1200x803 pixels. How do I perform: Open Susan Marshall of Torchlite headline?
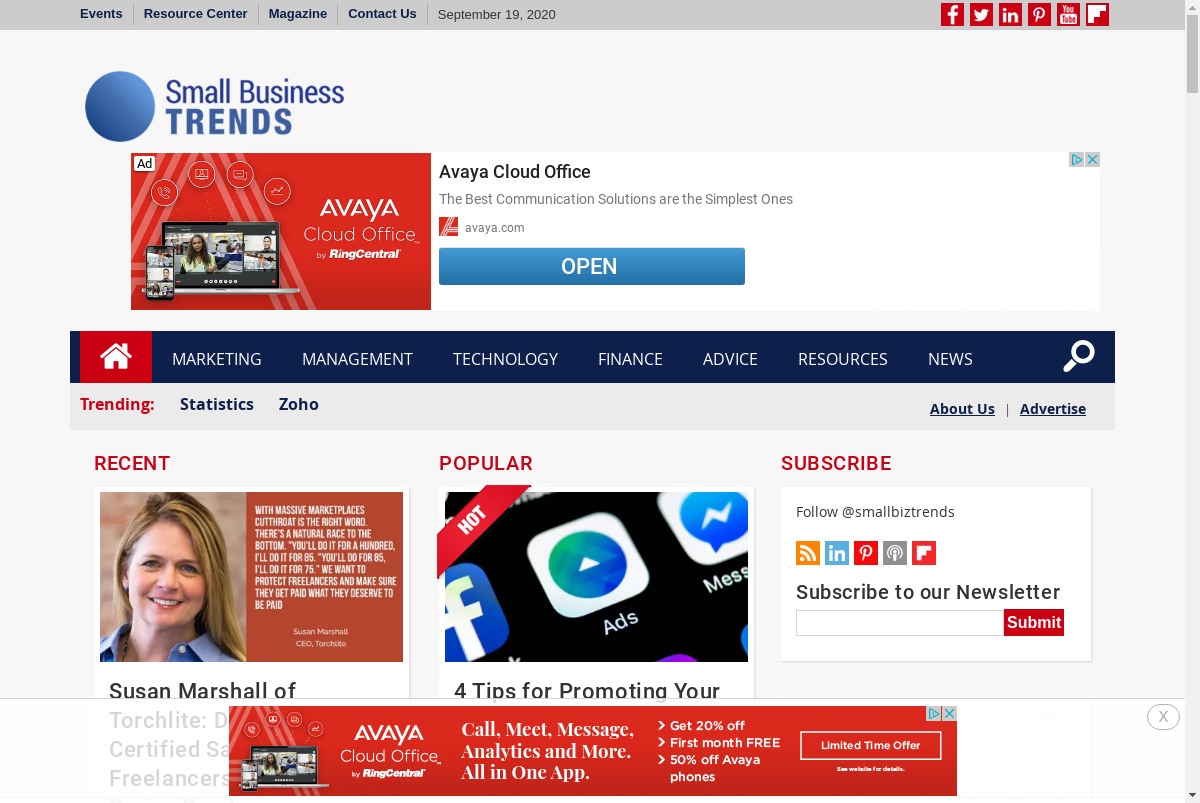click(x=203, y=691)
